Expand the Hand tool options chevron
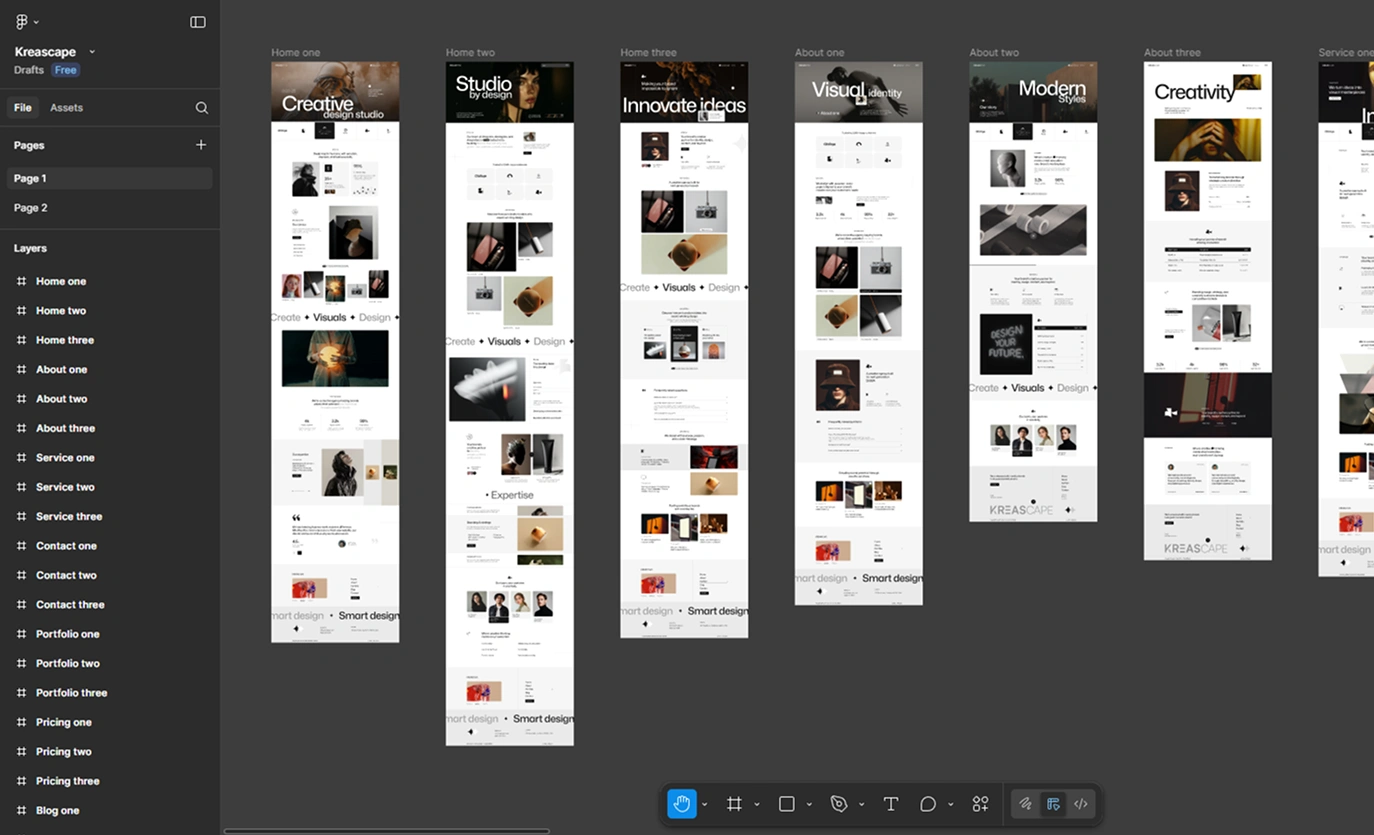 tap(704, 804)
